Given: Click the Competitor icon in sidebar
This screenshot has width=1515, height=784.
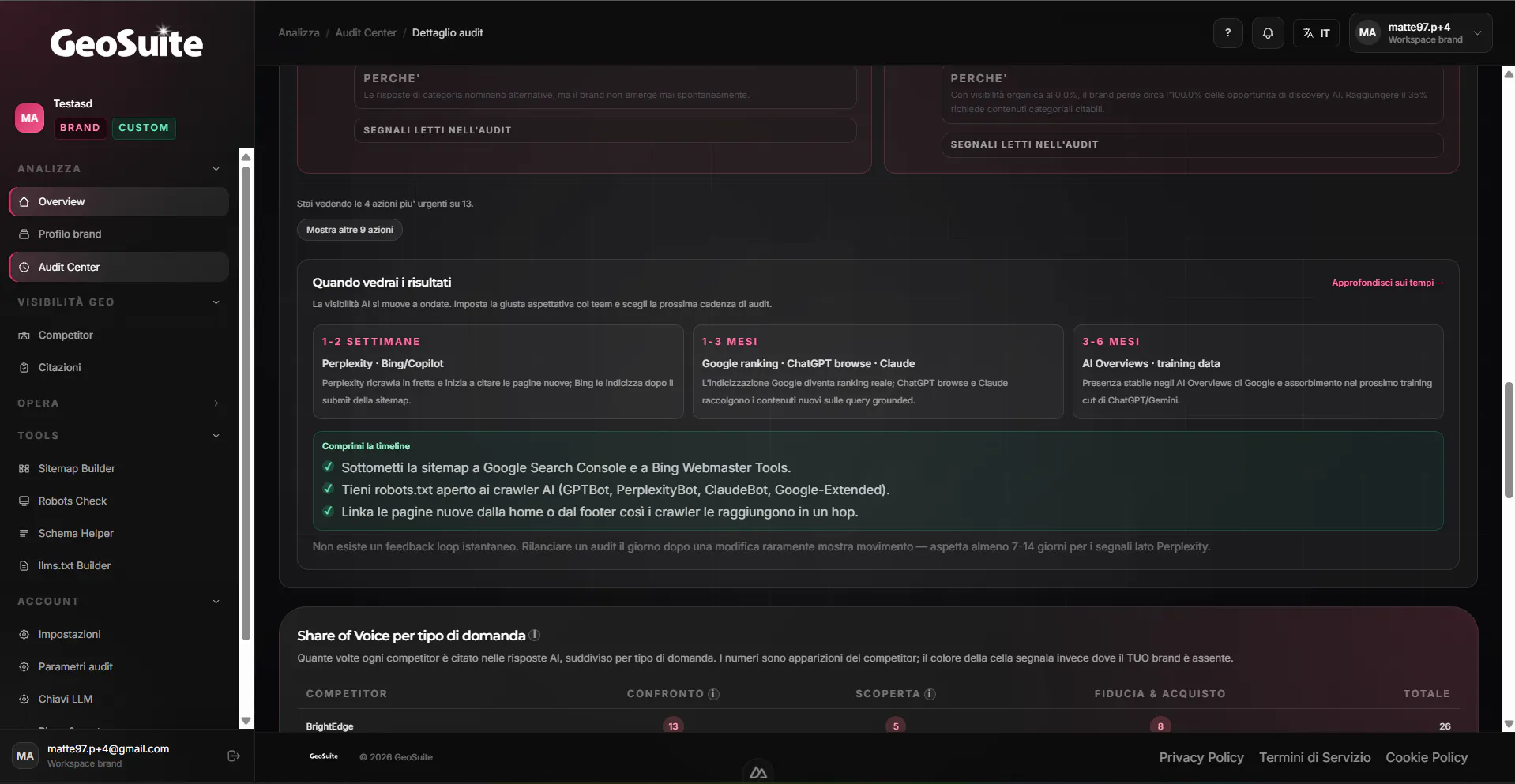Looking at the screenshot, I should (x=24, y=335).
